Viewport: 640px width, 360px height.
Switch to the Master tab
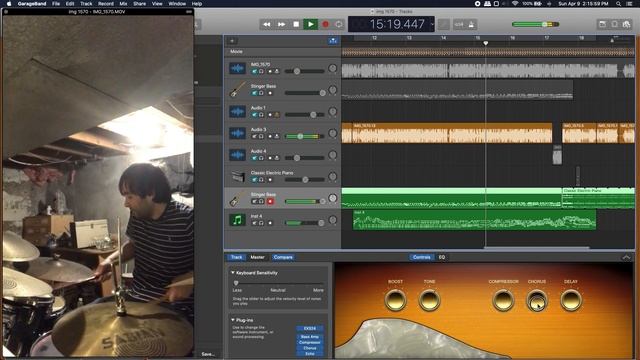click(257, 257)
